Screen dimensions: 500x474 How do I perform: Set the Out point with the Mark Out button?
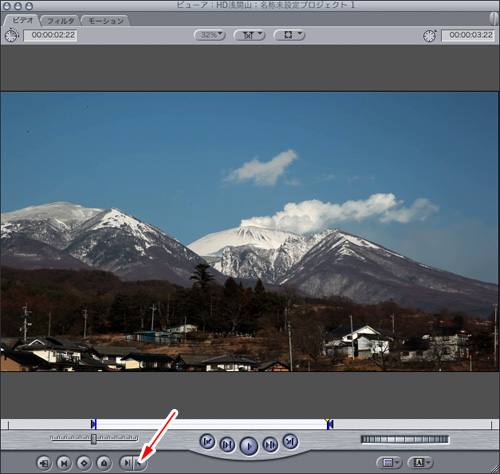(140, 463)
